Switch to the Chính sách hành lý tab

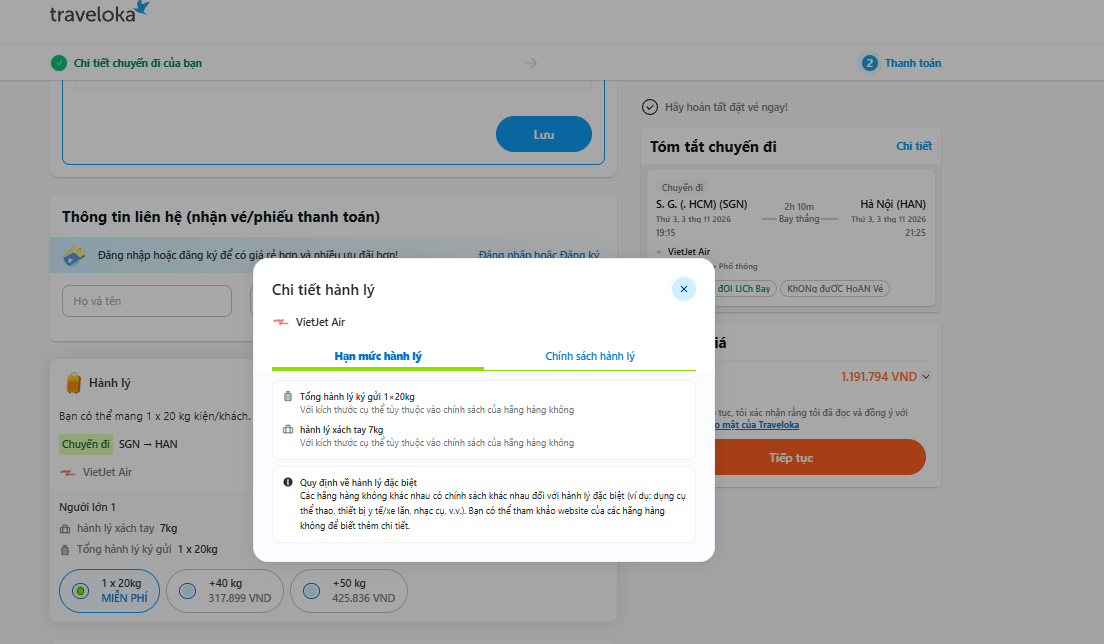tap(590, 356)
